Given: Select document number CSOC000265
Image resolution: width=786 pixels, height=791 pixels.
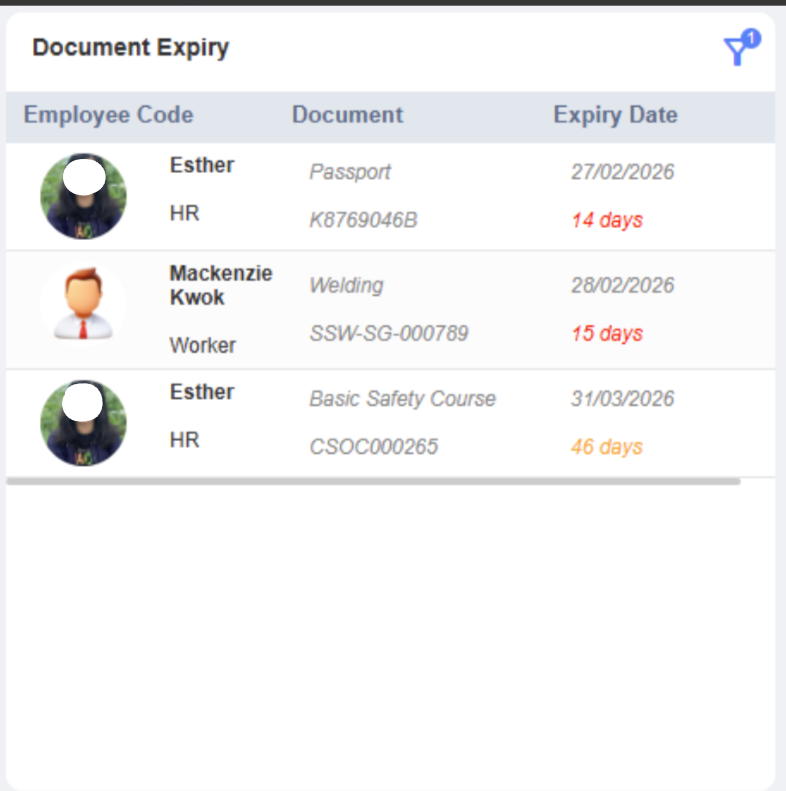Looking at the screenshot, I should [373, 447].
